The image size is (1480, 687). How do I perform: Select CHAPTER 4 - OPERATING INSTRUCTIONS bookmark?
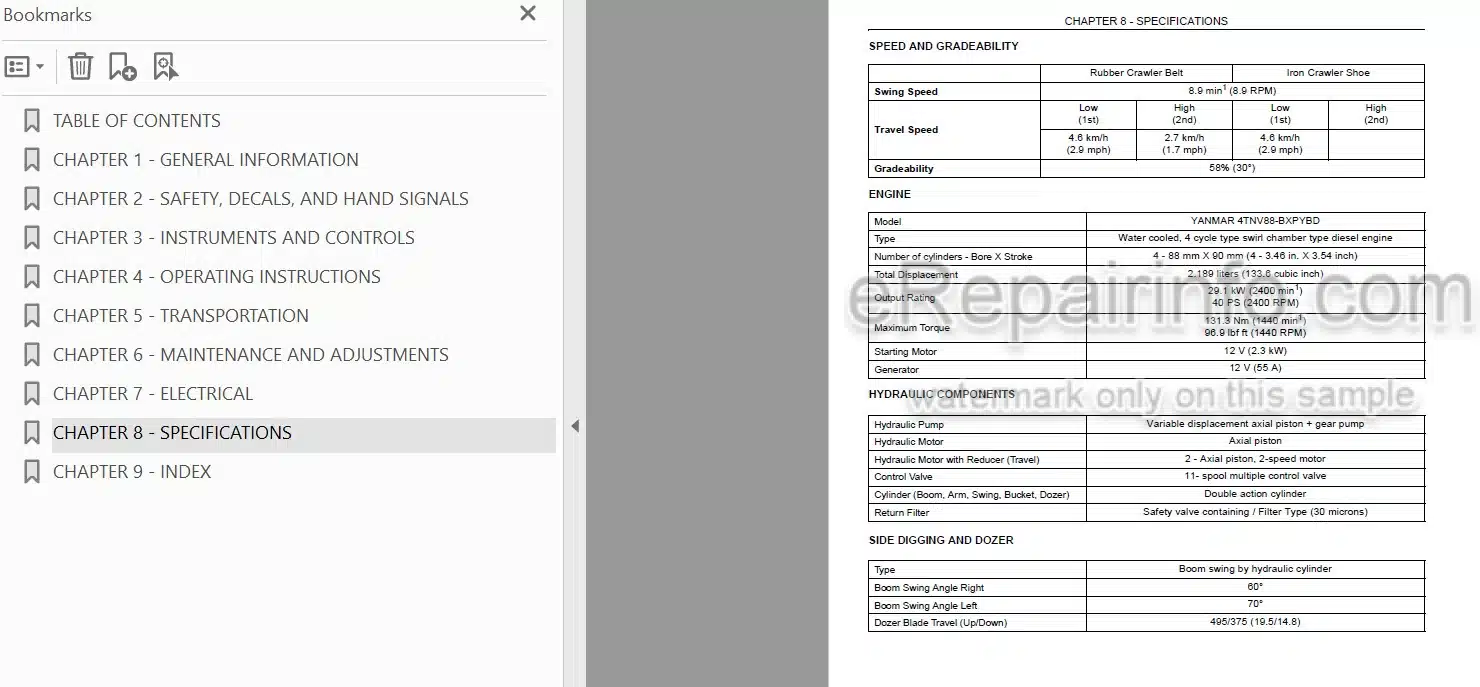pos(216,277)
